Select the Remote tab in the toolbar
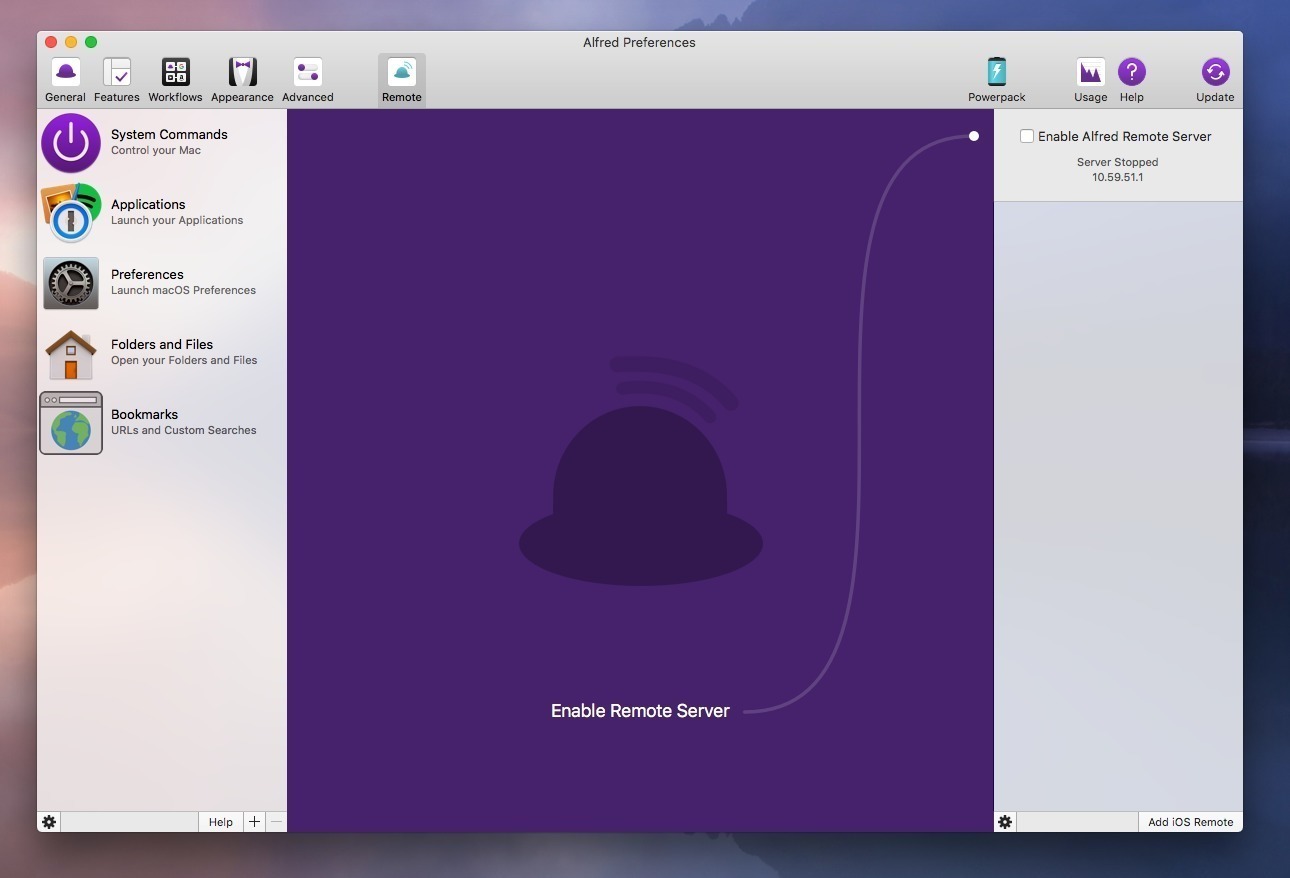Image resolution: width=1290 pixels, height=878 pixels. point(401,80)
